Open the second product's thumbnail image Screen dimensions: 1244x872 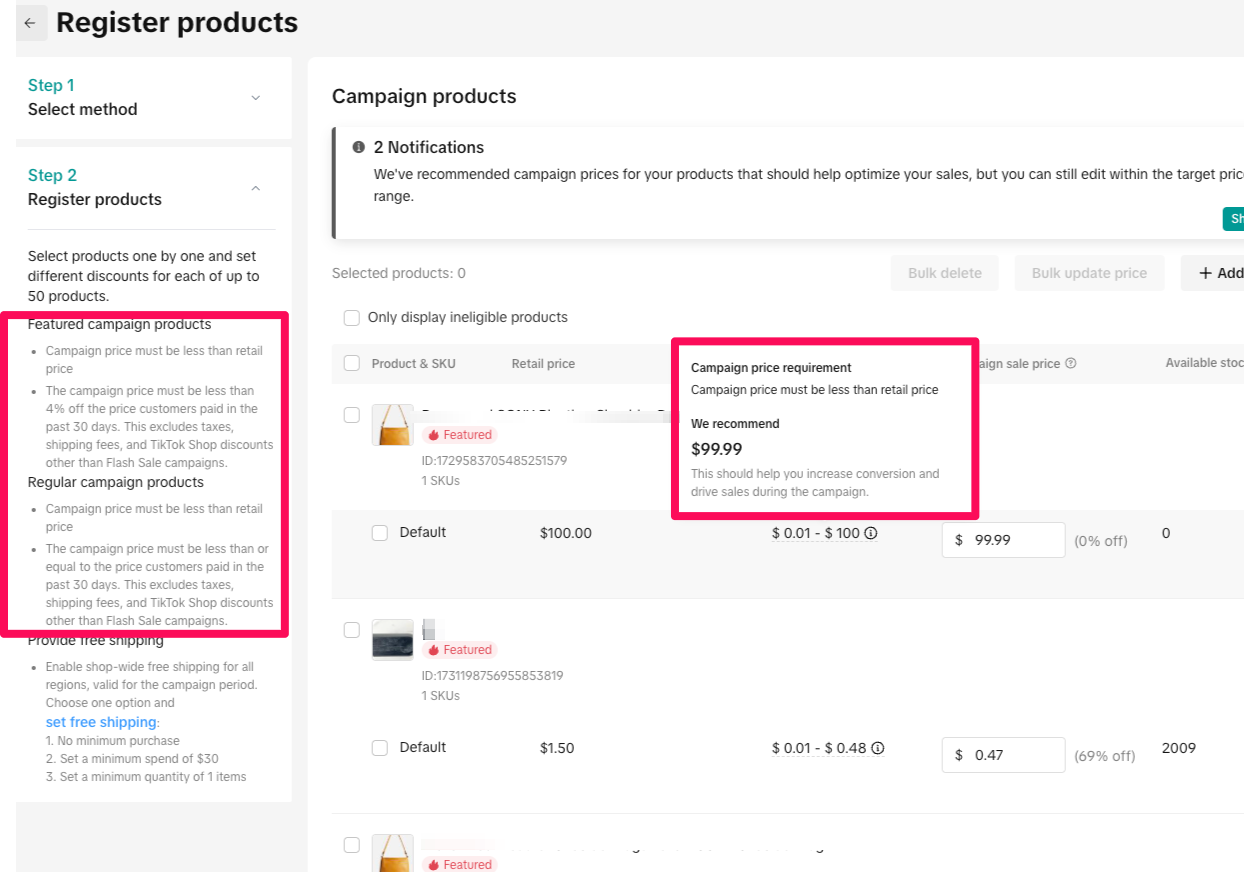pos(392,640)
